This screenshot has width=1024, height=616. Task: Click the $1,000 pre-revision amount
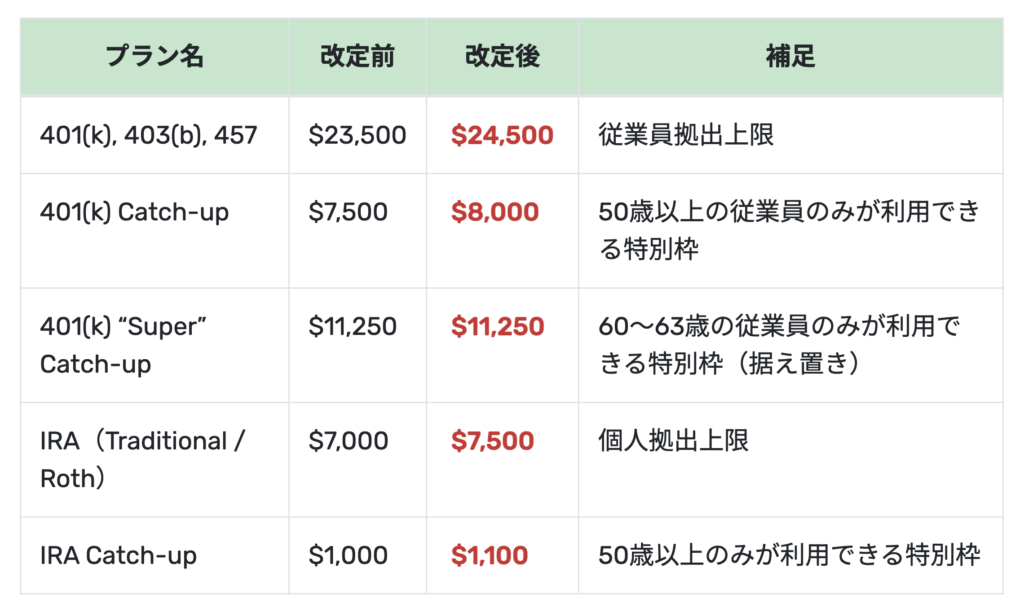(x=347, y=555)
